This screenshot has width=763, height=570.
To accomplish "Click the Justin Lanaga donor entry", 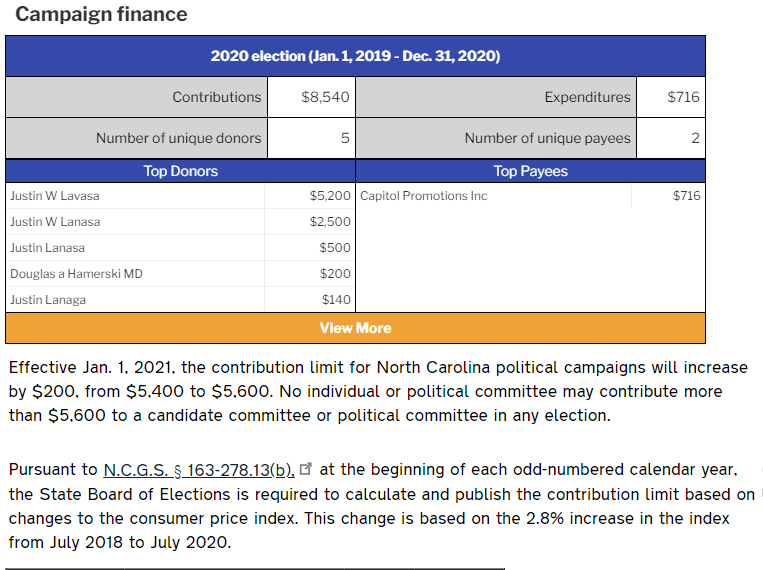I will 48,300.
